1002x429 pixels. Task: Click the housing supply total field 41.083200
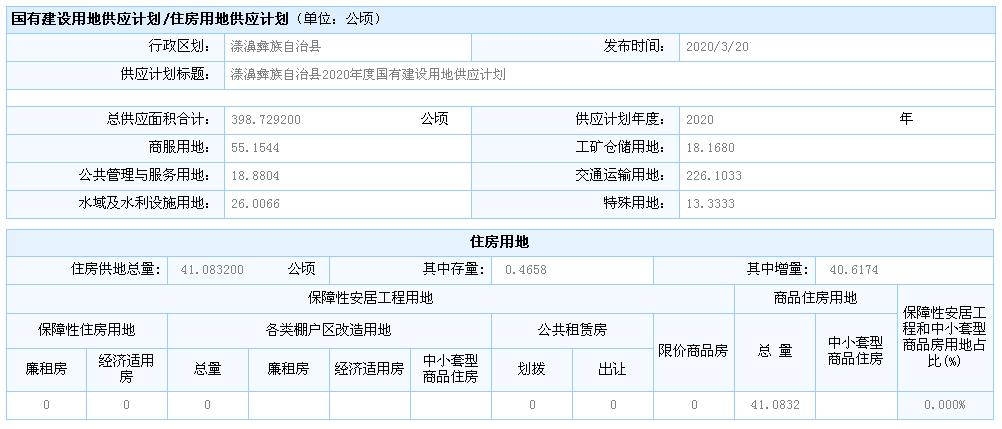pyautogui.click(x=212, y=270)
